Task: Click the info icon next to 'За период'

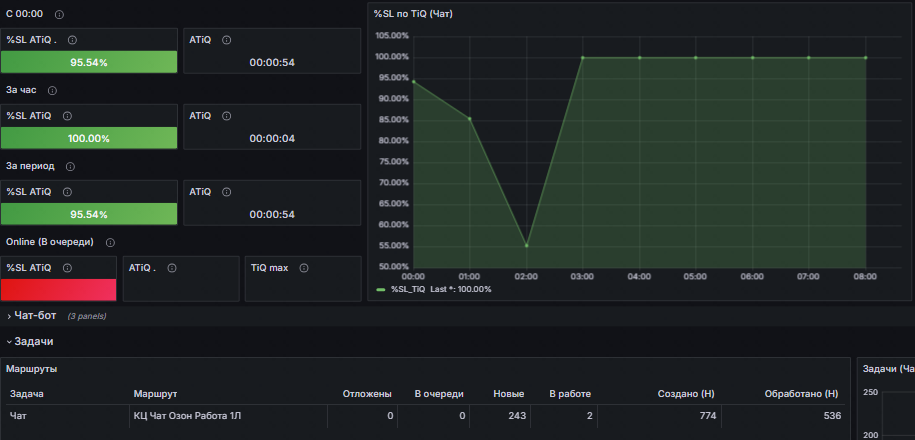Action: click(x=70, y=166)
